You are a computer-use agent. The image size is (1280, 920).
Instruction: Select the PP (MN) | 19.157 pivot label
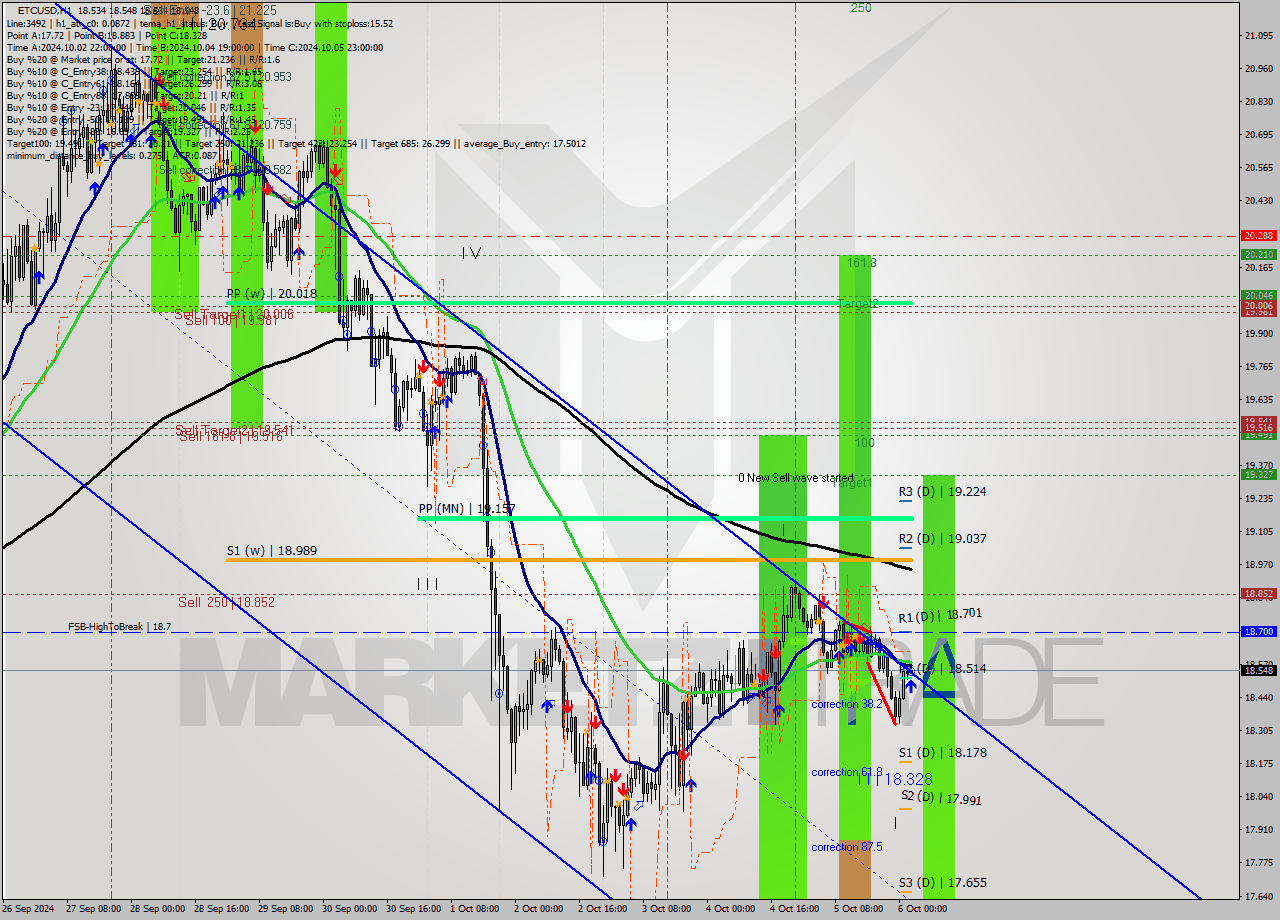(466, 509)
